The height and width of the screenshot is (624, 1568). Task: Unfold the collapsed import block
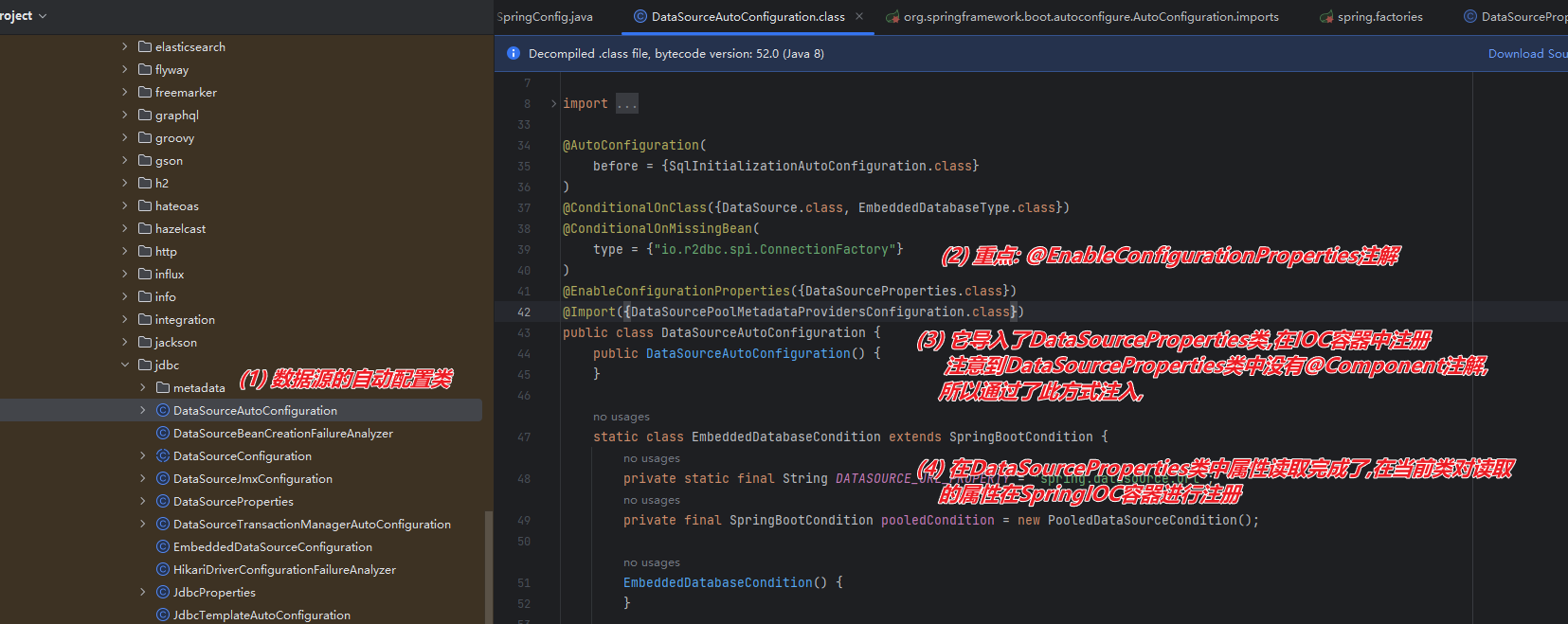pyautogui.click(x=554, y=103)
